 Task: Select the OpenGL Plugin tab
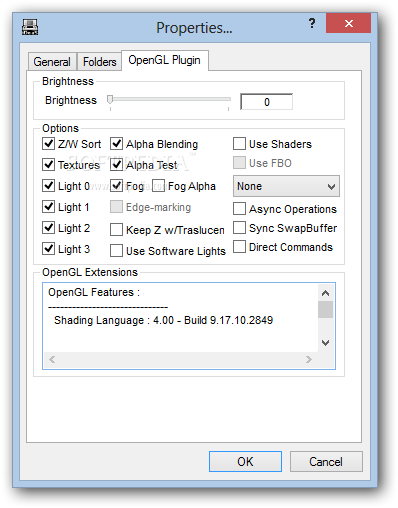(x=165, y=60)
